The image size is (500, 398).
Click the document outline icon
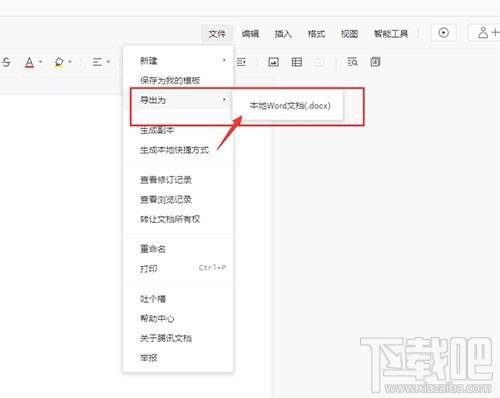click(375, 62)
